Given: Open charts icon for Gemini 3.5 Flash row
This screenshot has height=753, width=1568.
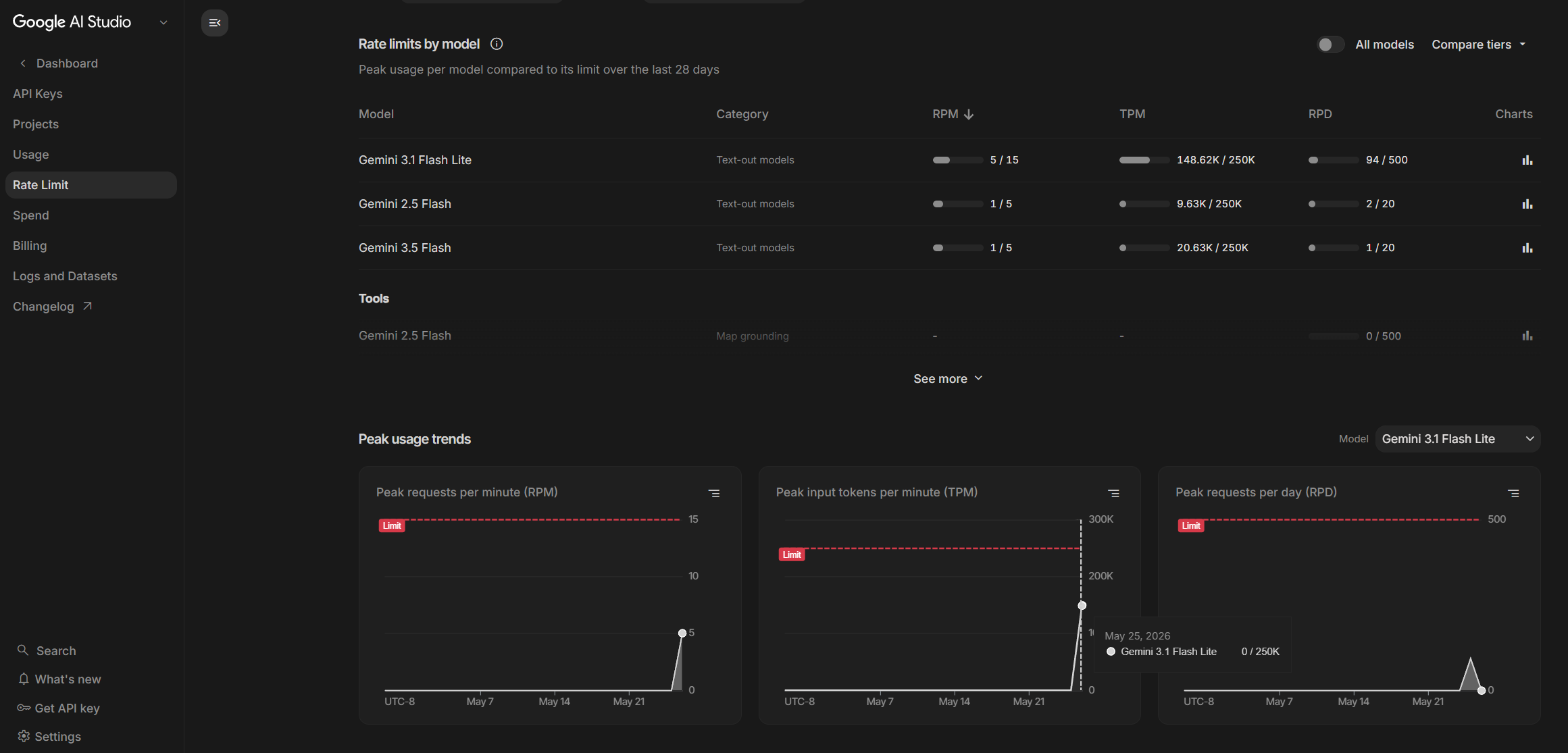Looking at the screenshot, I should click(x=1527, y=248).
